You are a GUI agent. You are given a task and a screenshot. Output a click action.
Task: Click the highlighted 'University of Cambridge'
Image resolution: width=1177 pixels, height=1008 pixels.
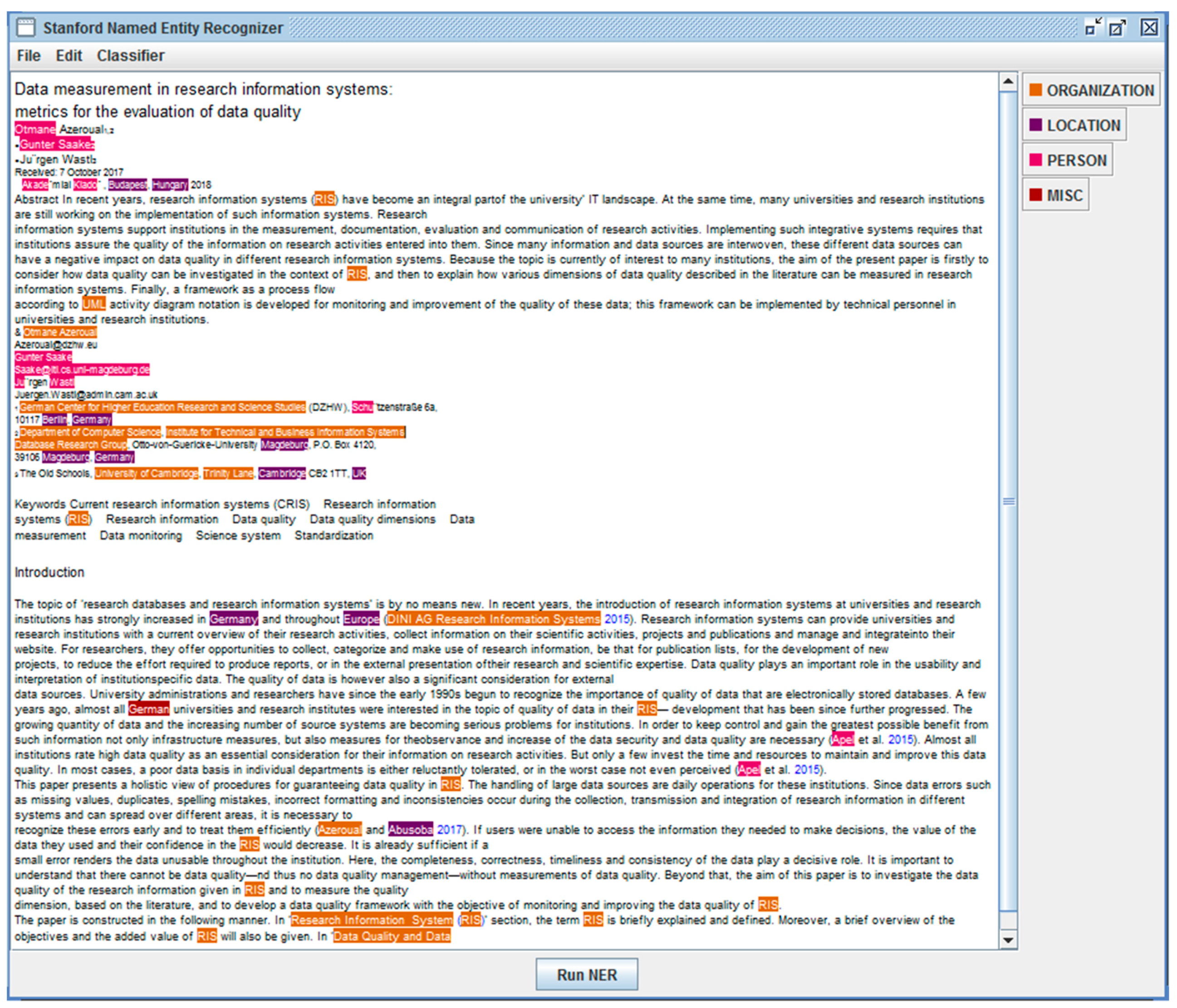pos(147,473)
